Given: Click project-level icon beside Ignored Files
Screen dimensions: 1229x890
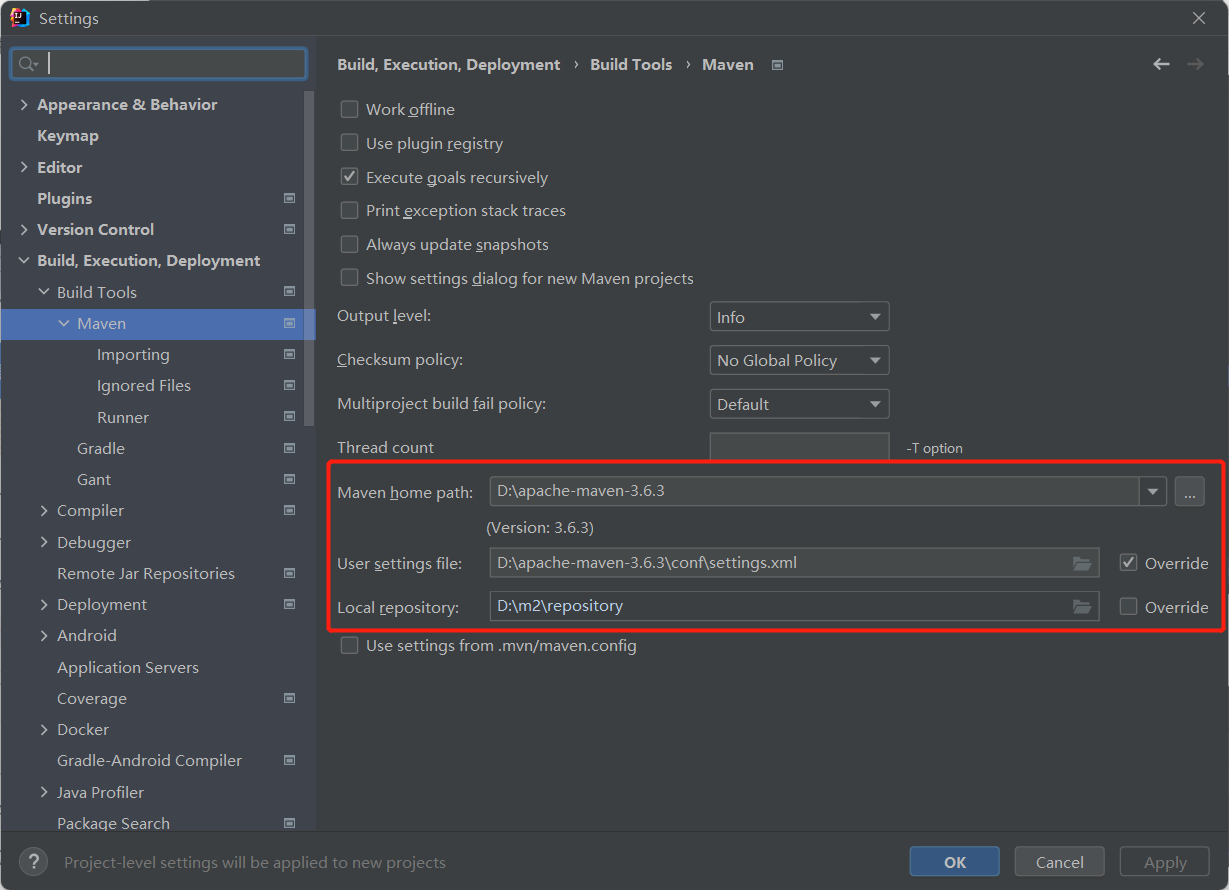Looking at the screenshot, I should pos(289,385).
